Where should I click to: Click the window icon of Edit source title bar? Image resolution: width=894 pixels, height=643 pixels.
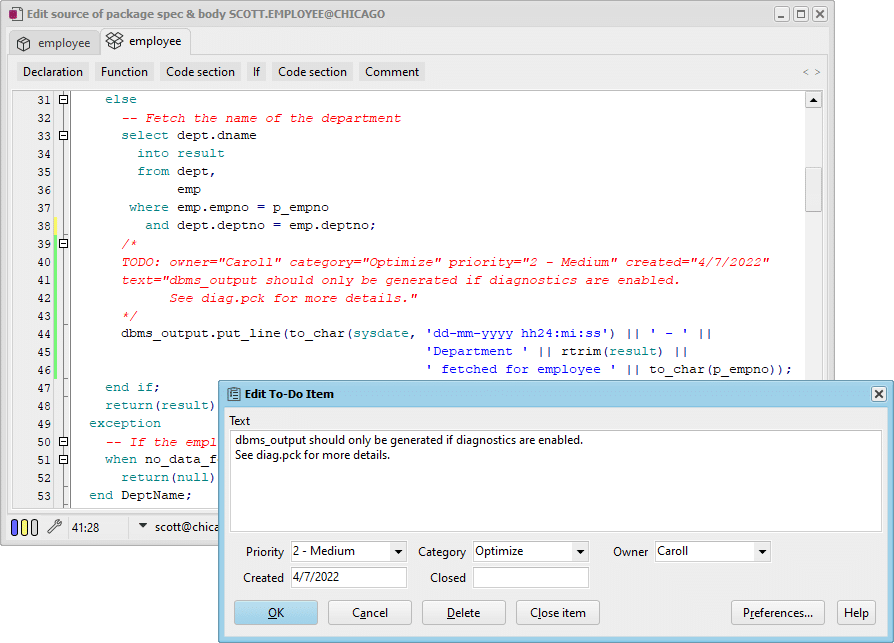click(x=16, y=14)
